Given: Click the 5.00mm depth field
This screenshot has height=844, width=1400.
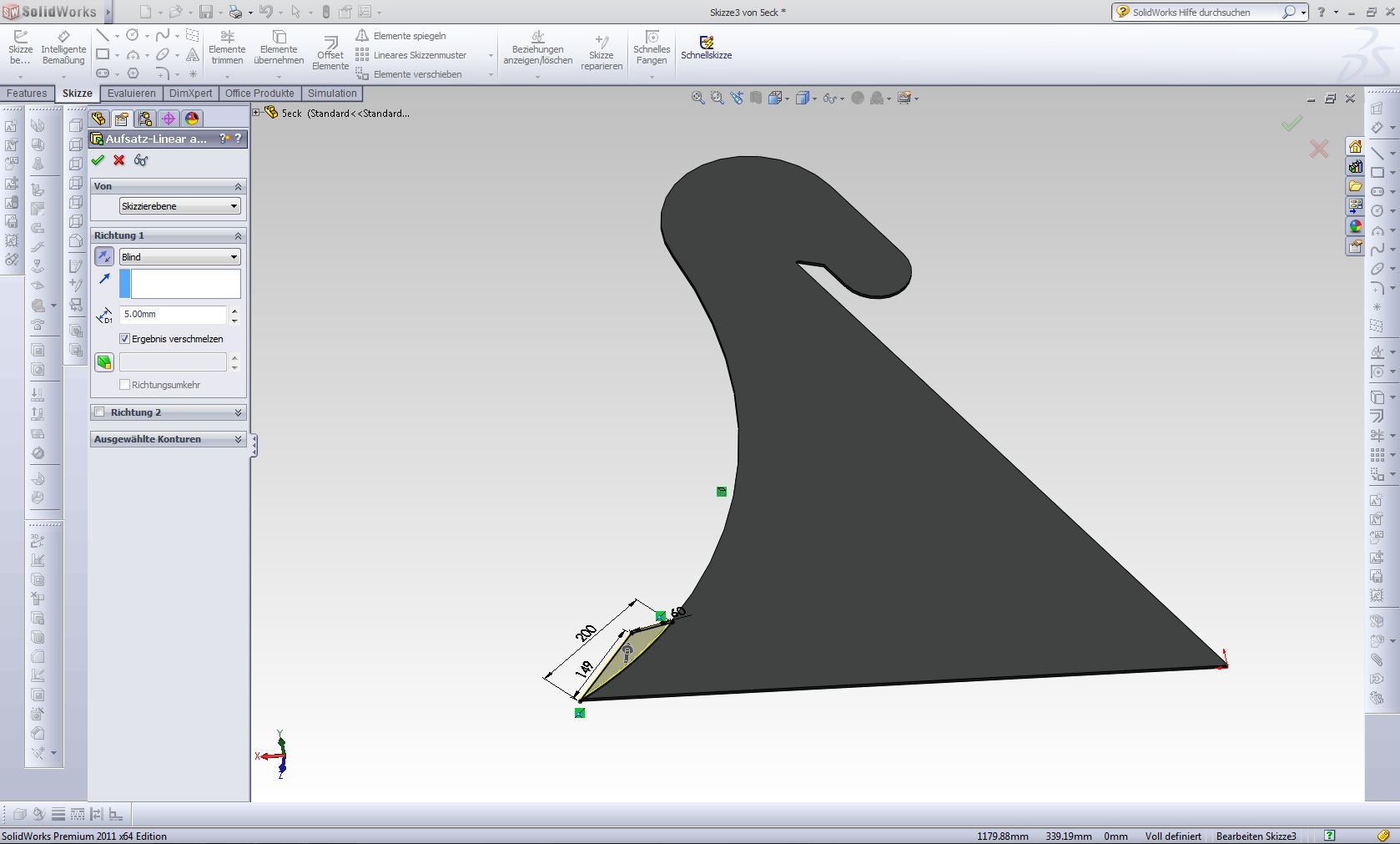Looking at the screenshot, I should point(173,315).
